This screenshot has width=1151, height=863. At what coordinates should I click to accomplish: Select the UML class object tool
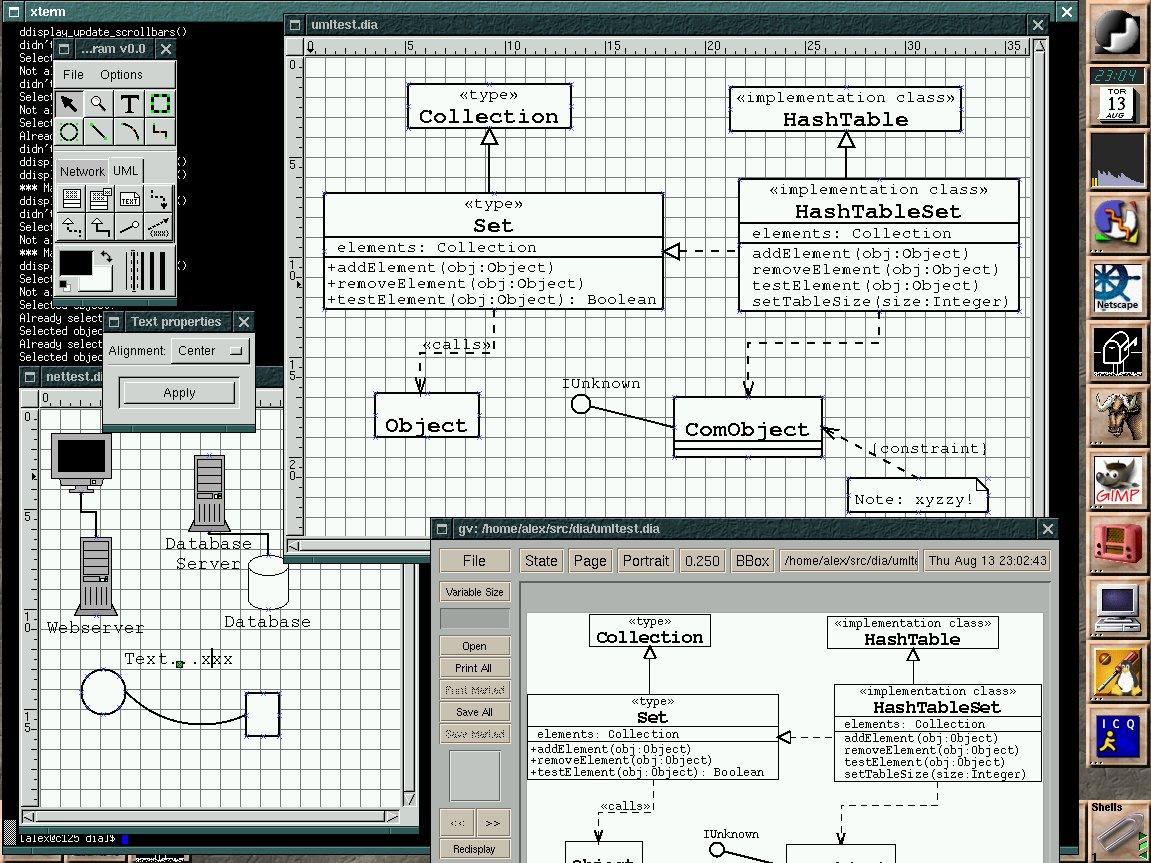click(x=70, y=198)
